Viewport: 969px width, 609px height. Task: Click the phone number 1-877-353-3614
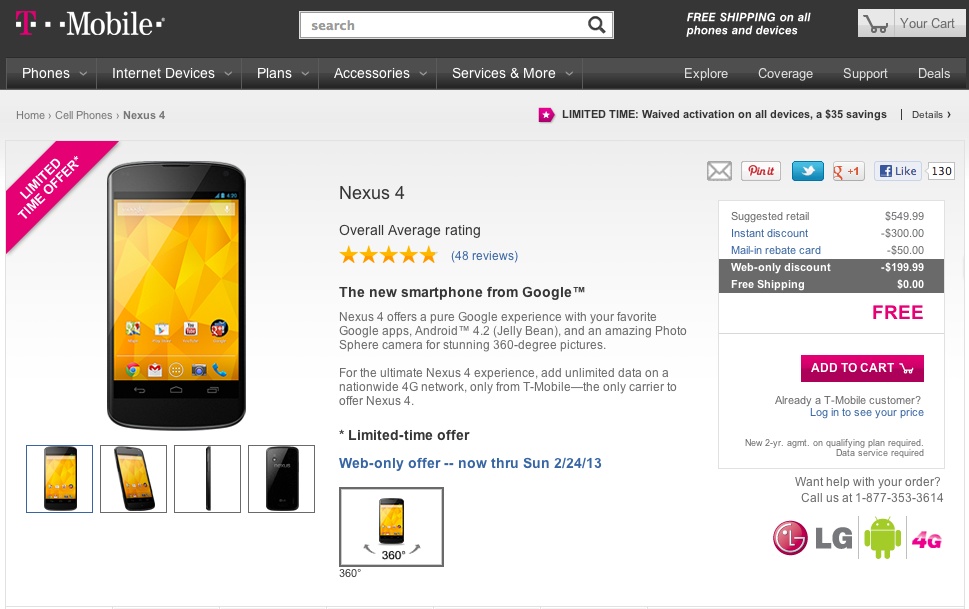click(x=899, y=498)
